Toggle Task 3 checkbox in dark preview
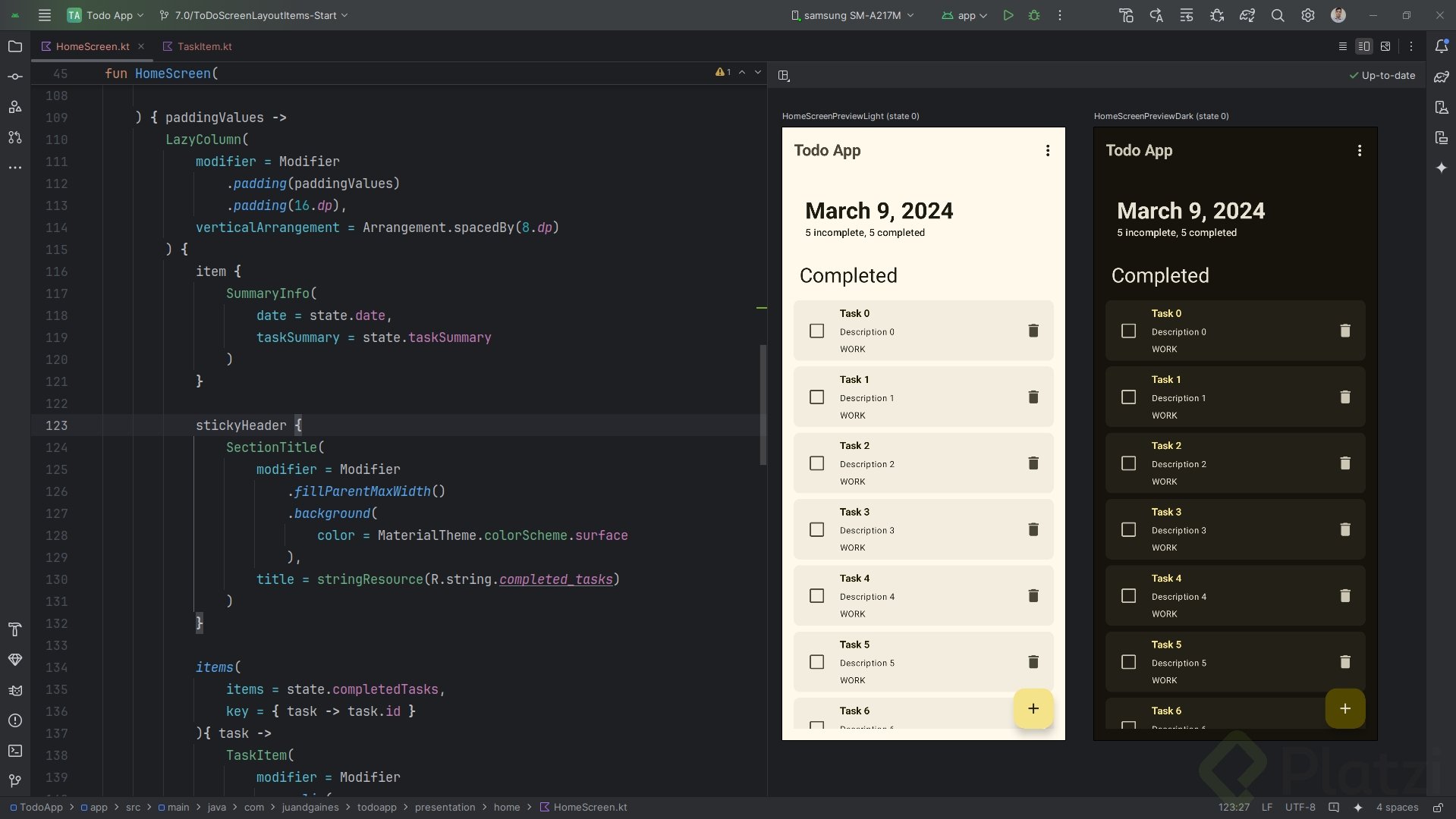Image resolution: width=1456 pixels, height=819 pixels. (x=1128, y=529)
